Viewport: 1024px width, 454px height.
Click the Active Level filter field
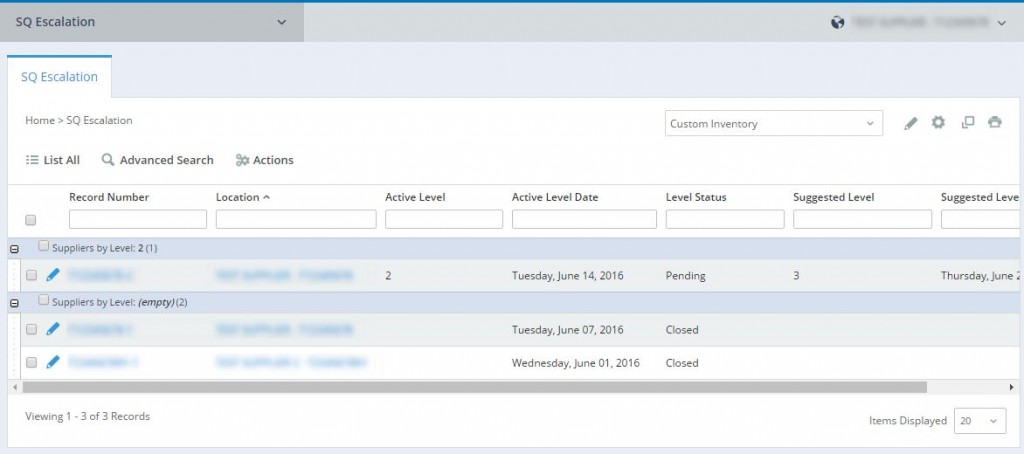point(444,219)
